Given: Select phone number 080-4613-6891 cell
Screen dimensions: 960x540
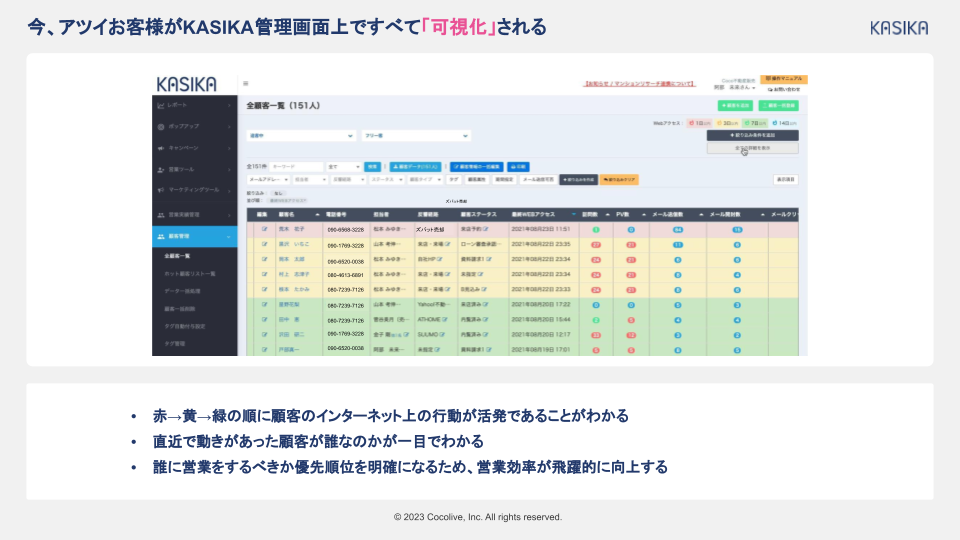Looking at the screenshot, I should point(345,275).
